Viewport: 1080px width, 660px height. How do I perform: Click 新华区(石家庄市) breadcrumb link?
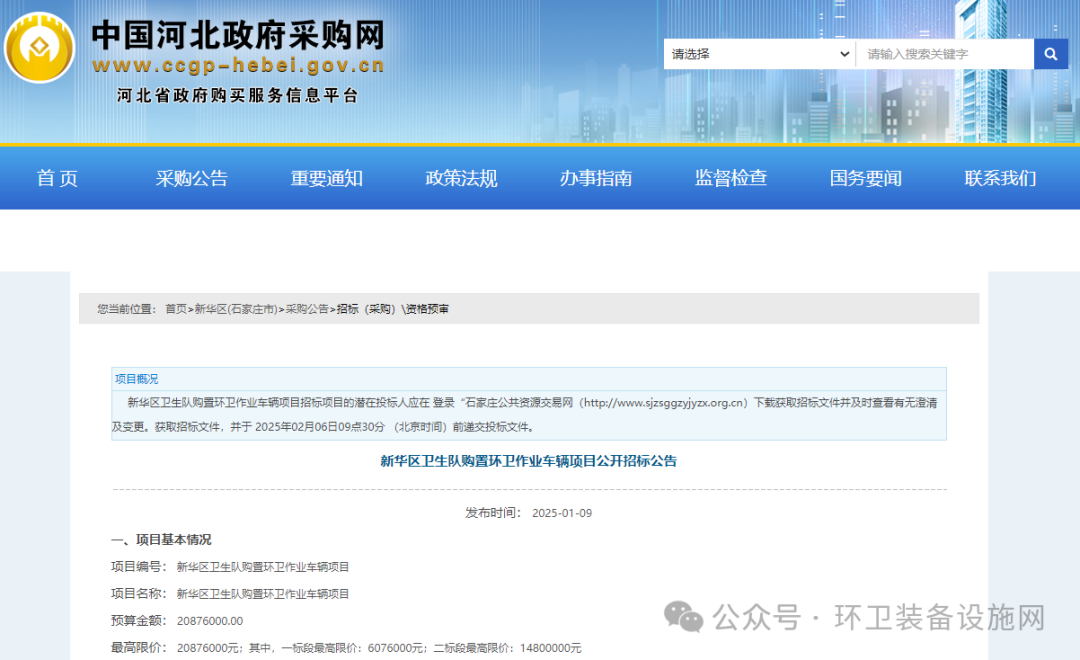[236, 309]
